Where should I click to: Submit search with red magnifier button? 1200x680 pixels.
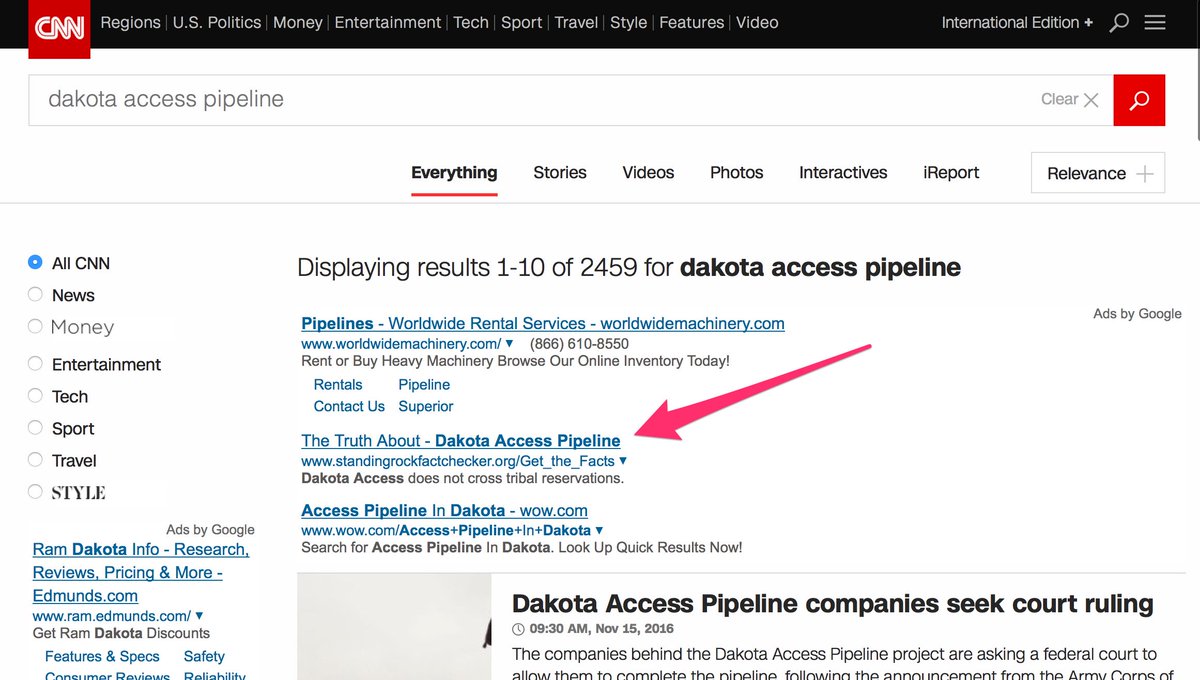(1139, 100)
